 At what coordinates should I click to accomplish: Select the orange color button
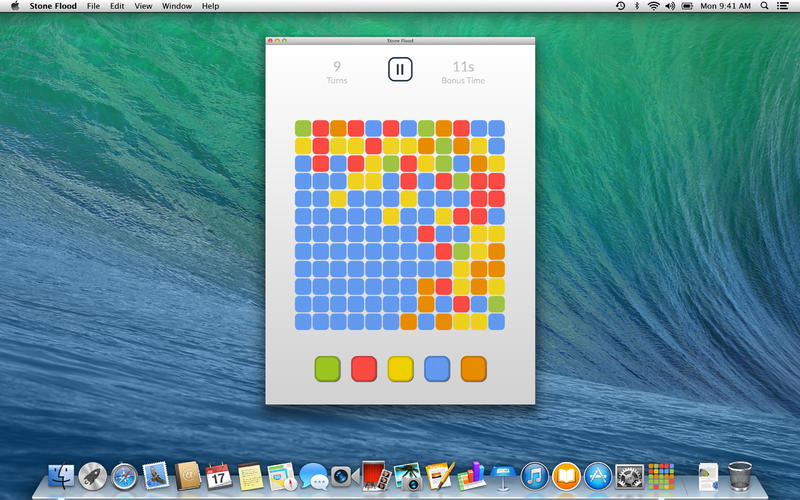tap(473, 369)
